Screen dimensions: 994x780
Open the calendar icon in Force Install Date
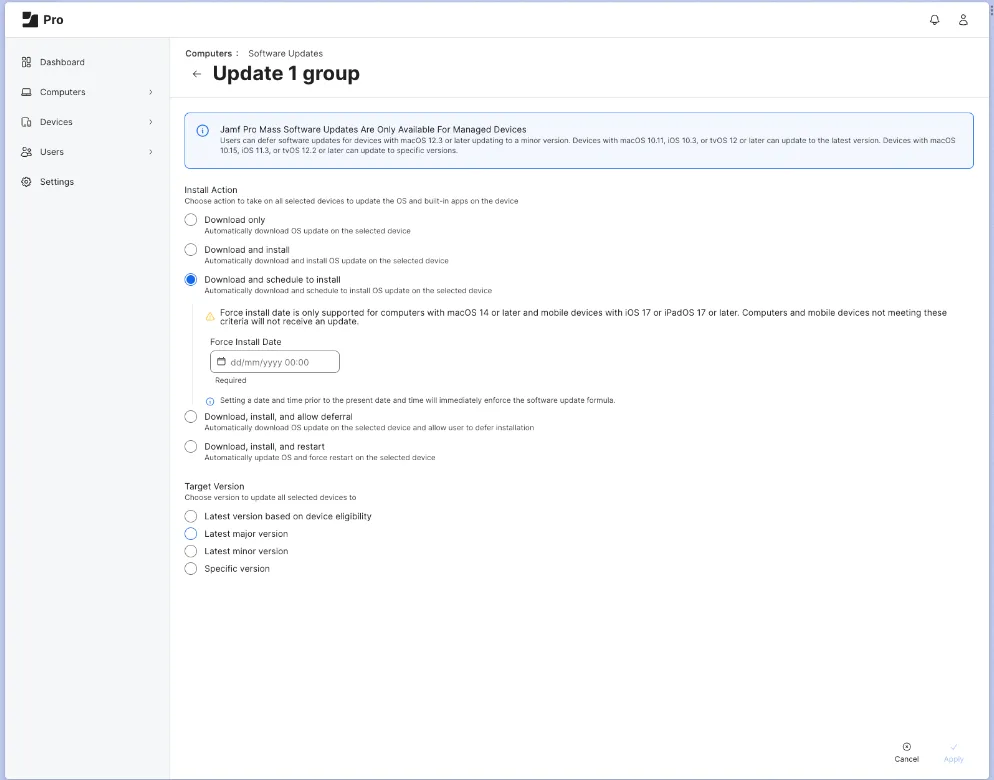[x=223, y=361]
